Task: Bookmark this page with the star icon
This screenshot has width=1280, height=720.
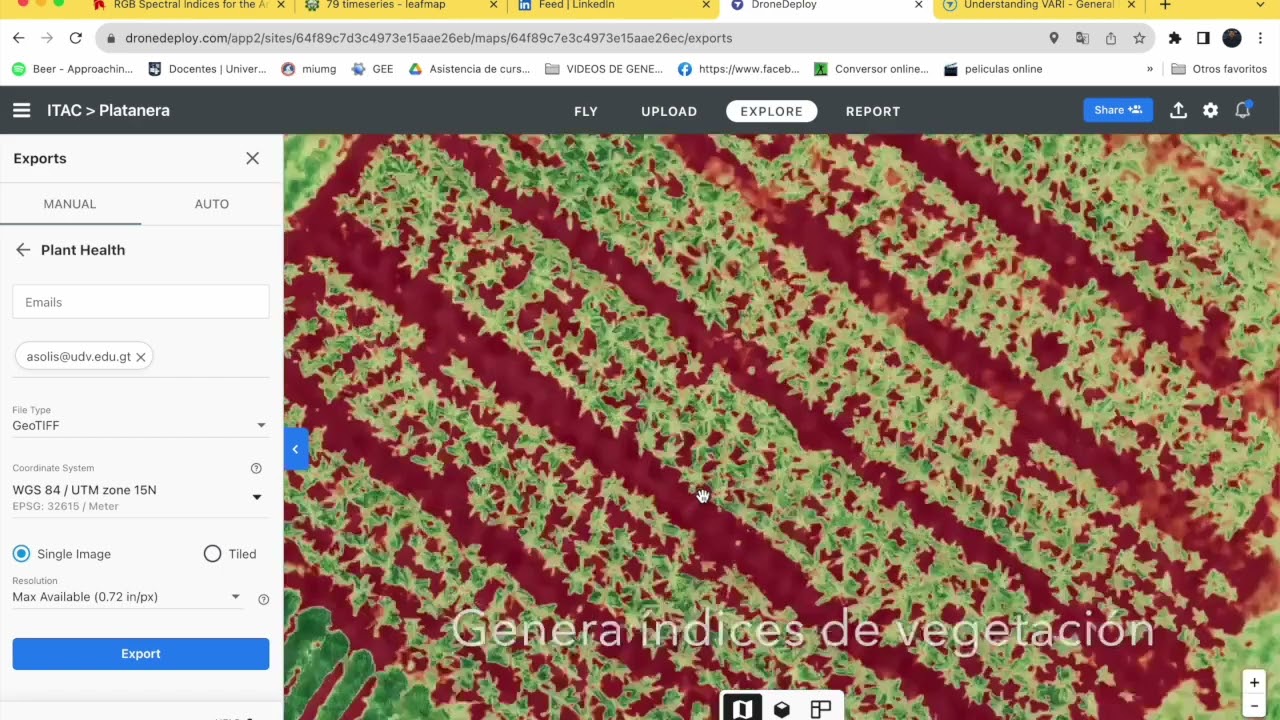Action: 1139,38
